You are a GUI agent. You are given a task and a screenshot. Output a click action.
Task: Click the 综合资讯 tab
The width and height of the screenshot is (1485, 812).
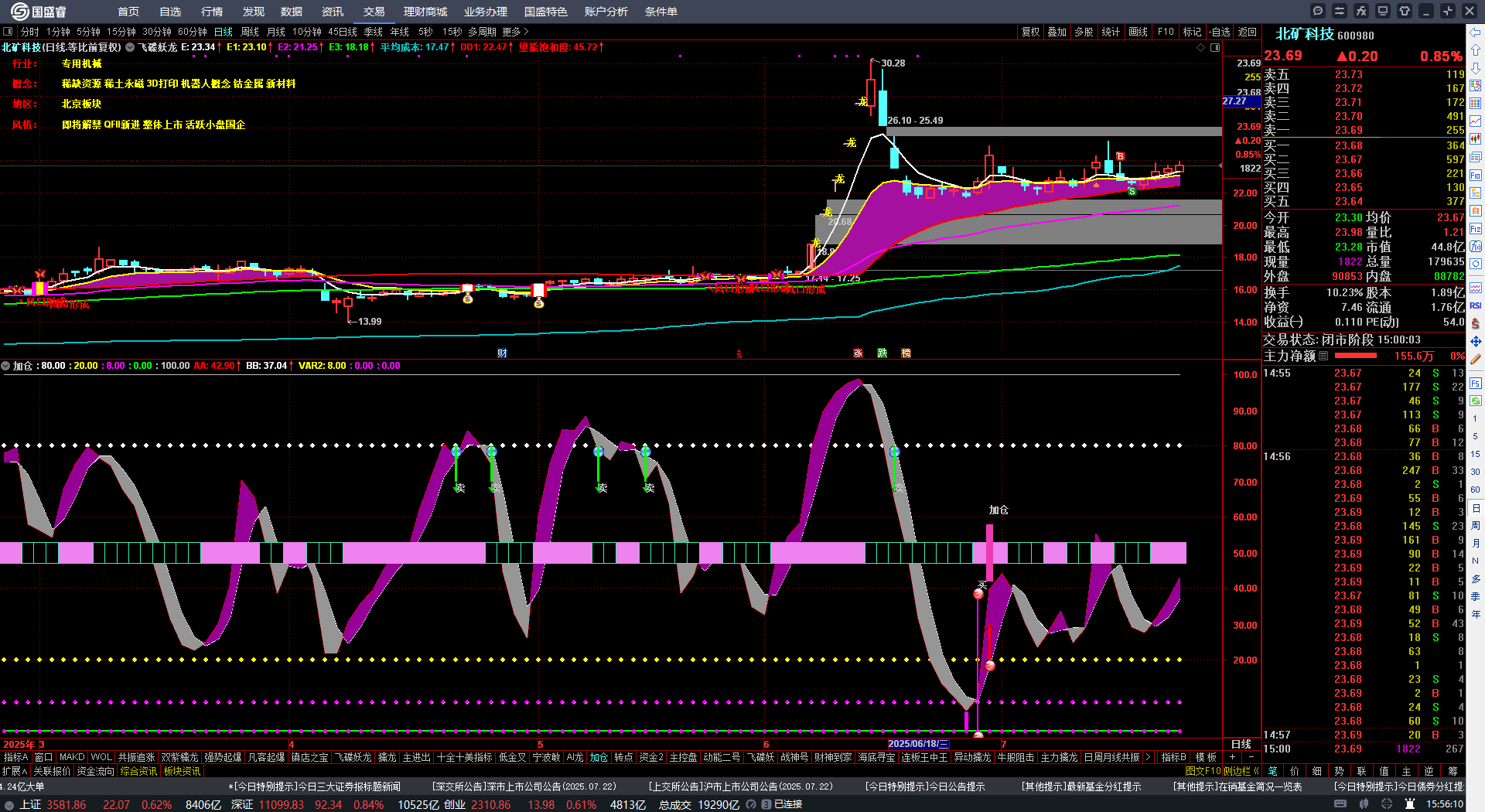[x=139, y=771]
